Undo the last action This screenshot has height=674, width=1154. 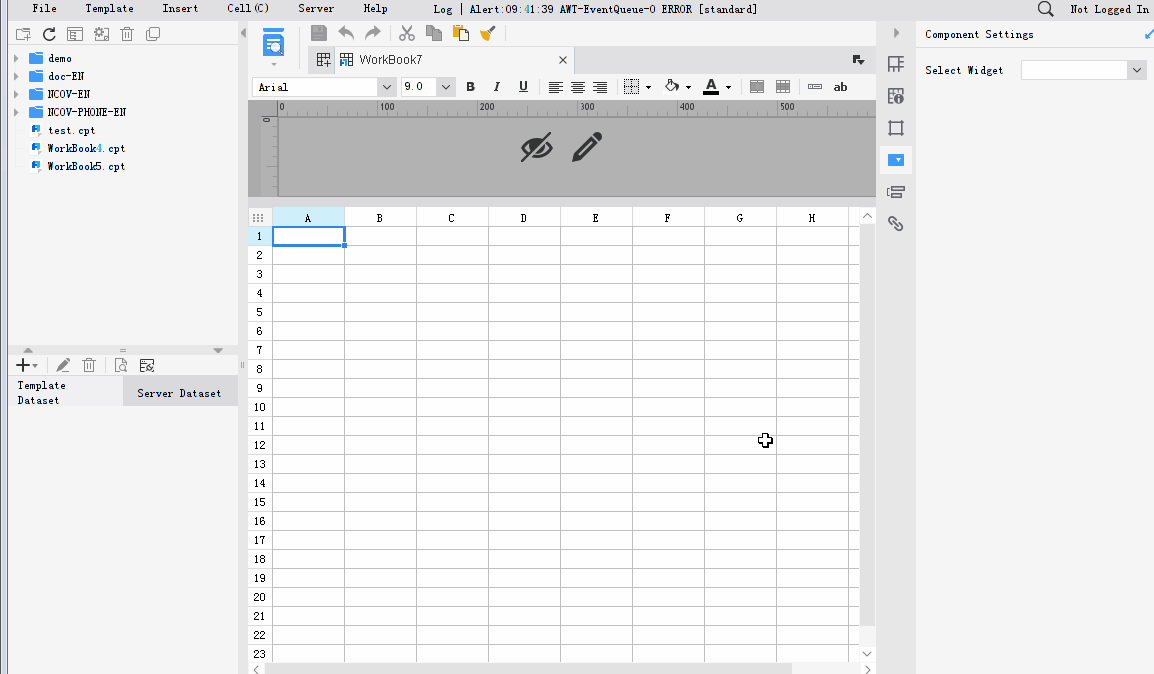346,33
